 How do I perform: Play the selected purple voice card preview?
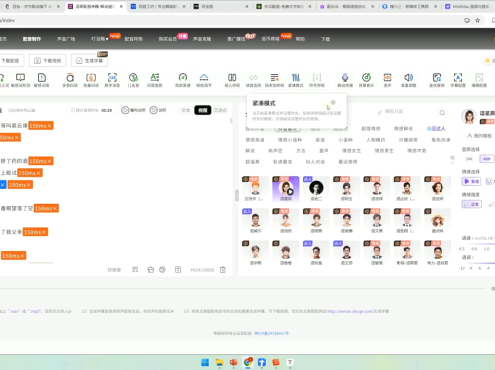tap(290, 192)
